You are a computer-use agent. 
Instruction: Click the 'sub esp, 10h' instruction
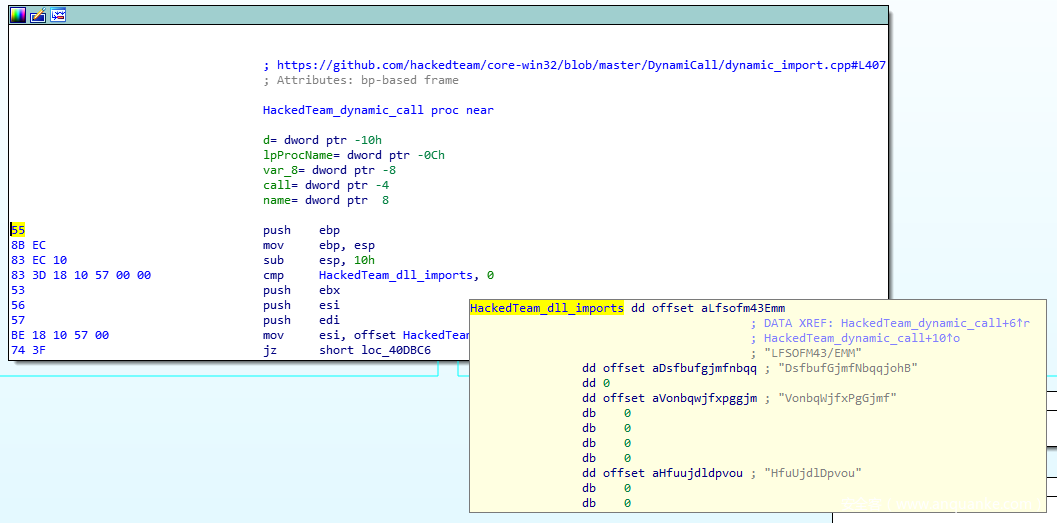[318, 260]
